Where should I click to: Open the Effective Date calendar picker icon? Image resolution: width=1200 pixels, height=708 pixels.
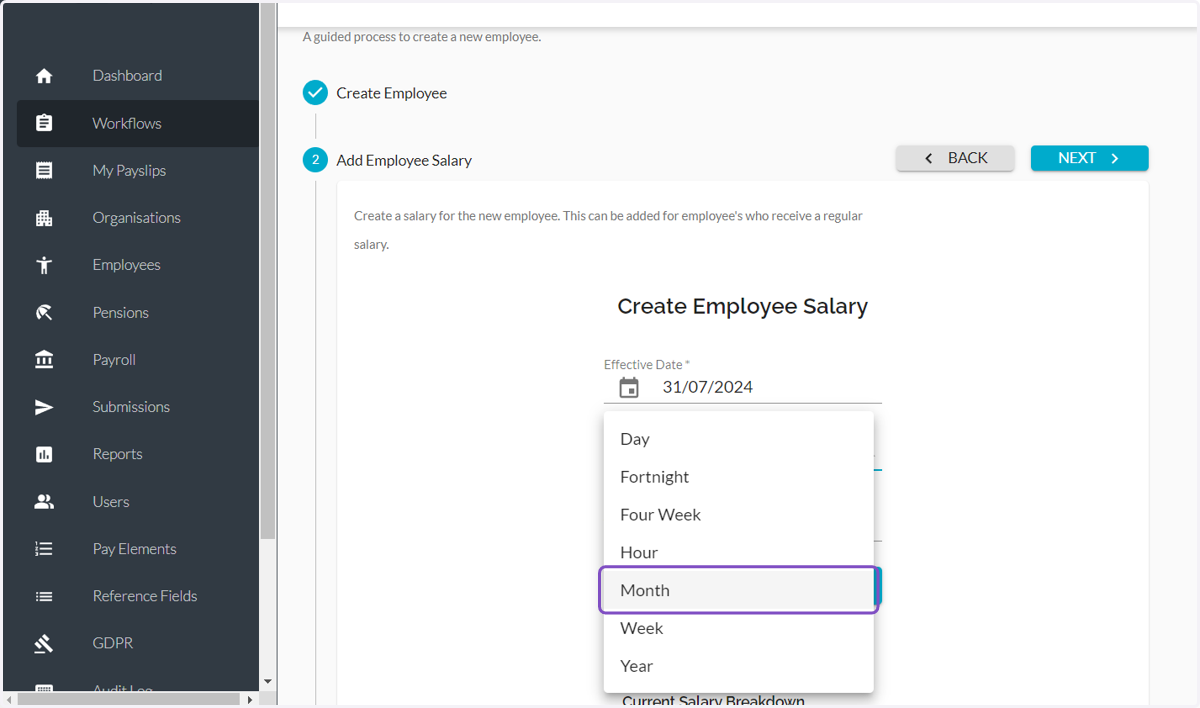click(629, 388)
